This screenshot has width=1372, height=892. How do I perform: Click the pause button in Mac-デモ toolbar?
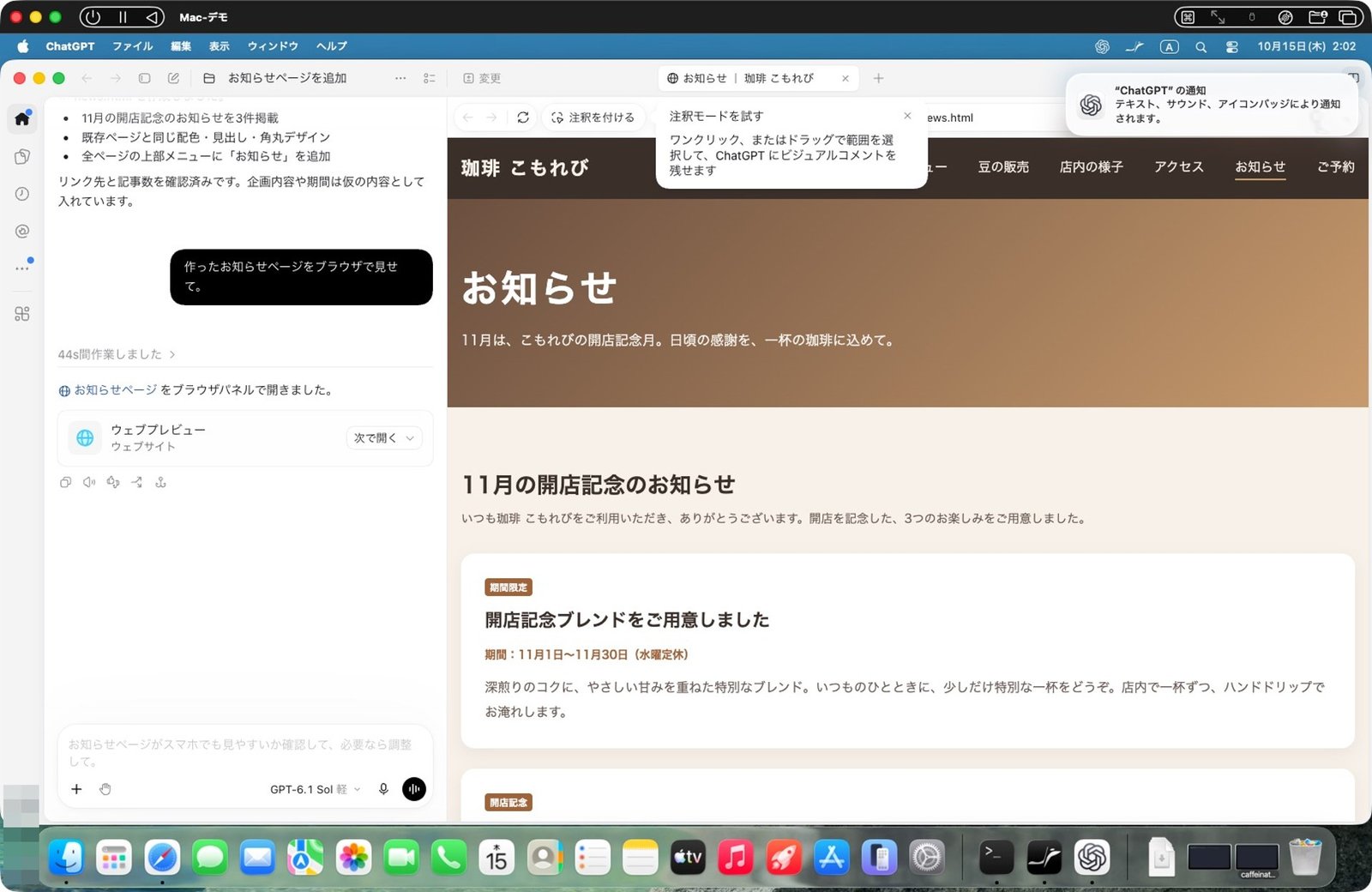pyautogui.click(x=123, y=17)
